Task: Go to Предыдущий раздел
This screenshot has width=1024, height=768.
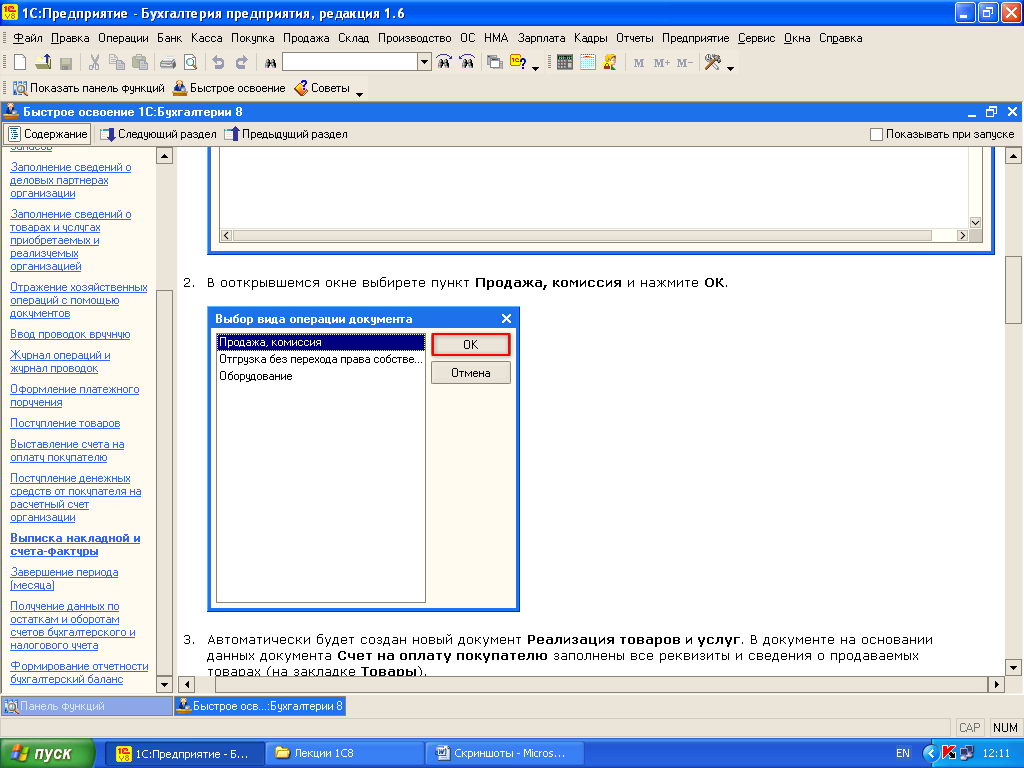Action: [x=286, y=134]
